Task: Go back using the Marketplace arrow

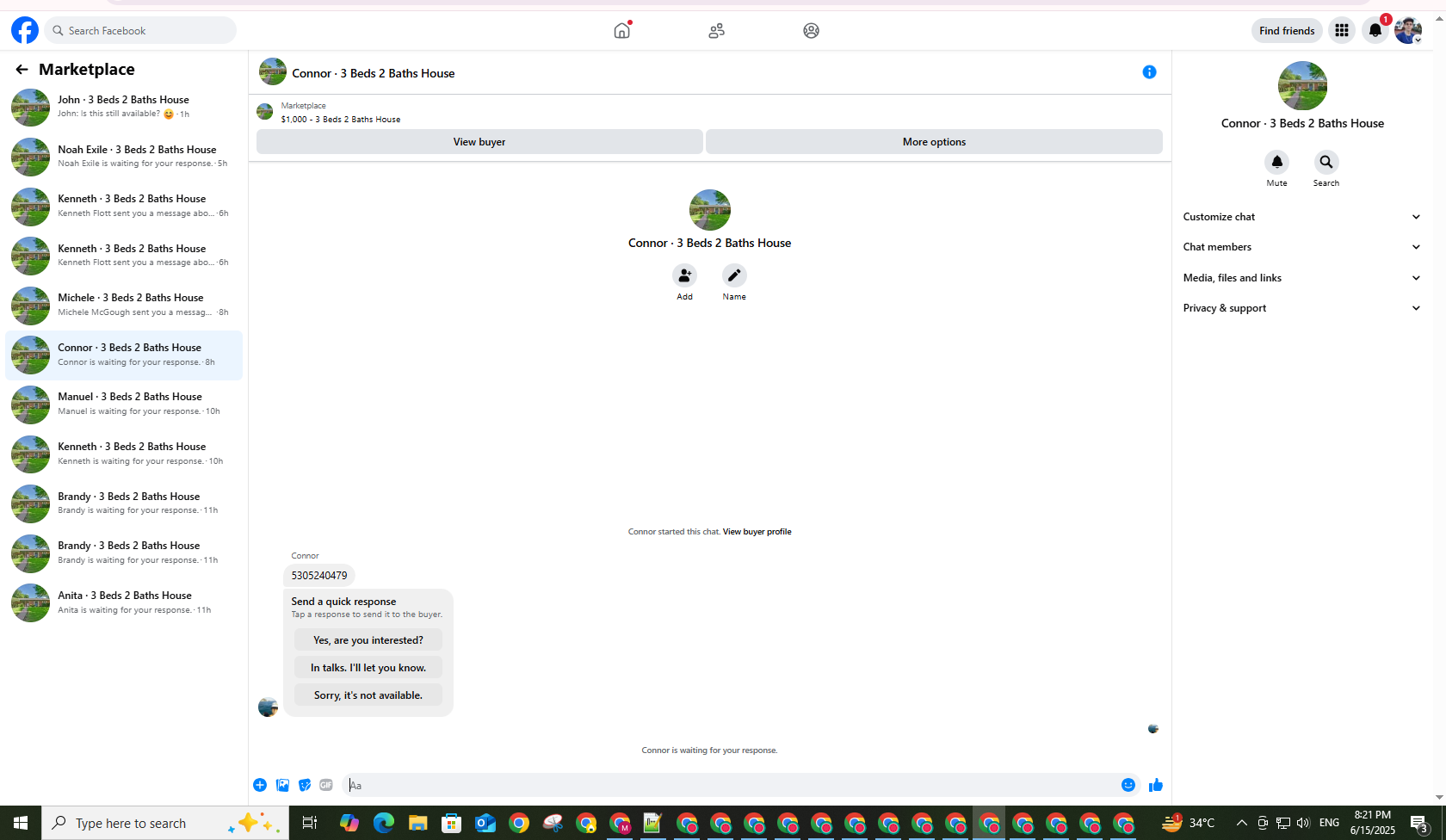Action: (22, 69)
